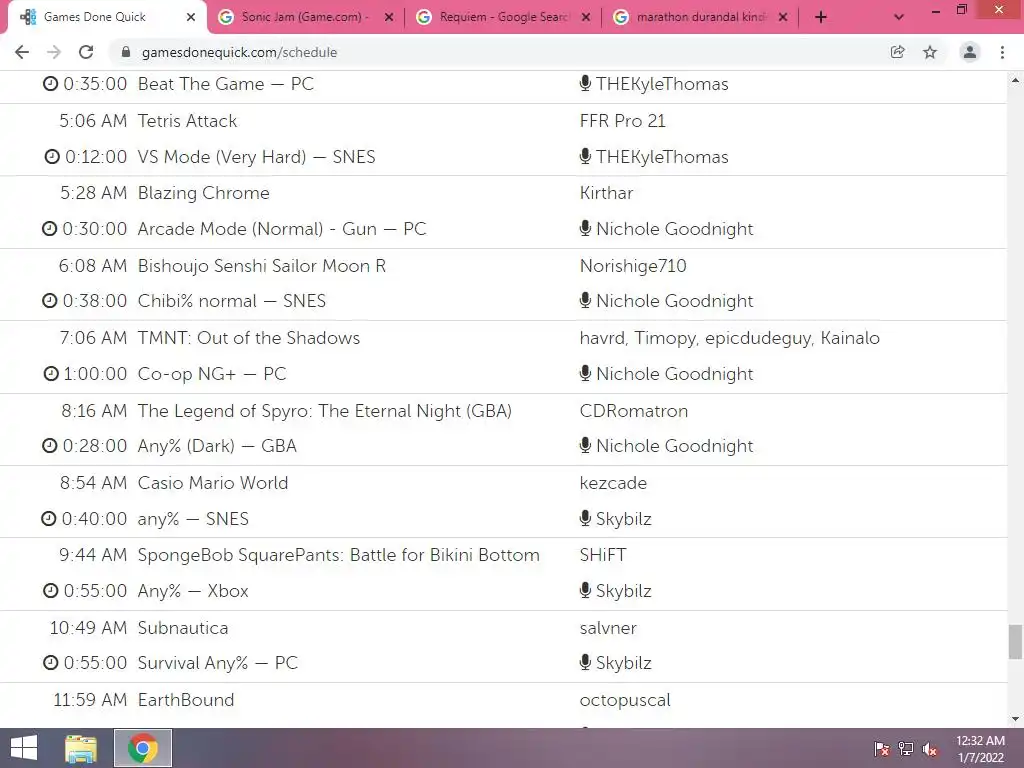Click clock icon beside 0:38:00 Chibi% normal
The image size is (1024, 768).
click(50, 300)
